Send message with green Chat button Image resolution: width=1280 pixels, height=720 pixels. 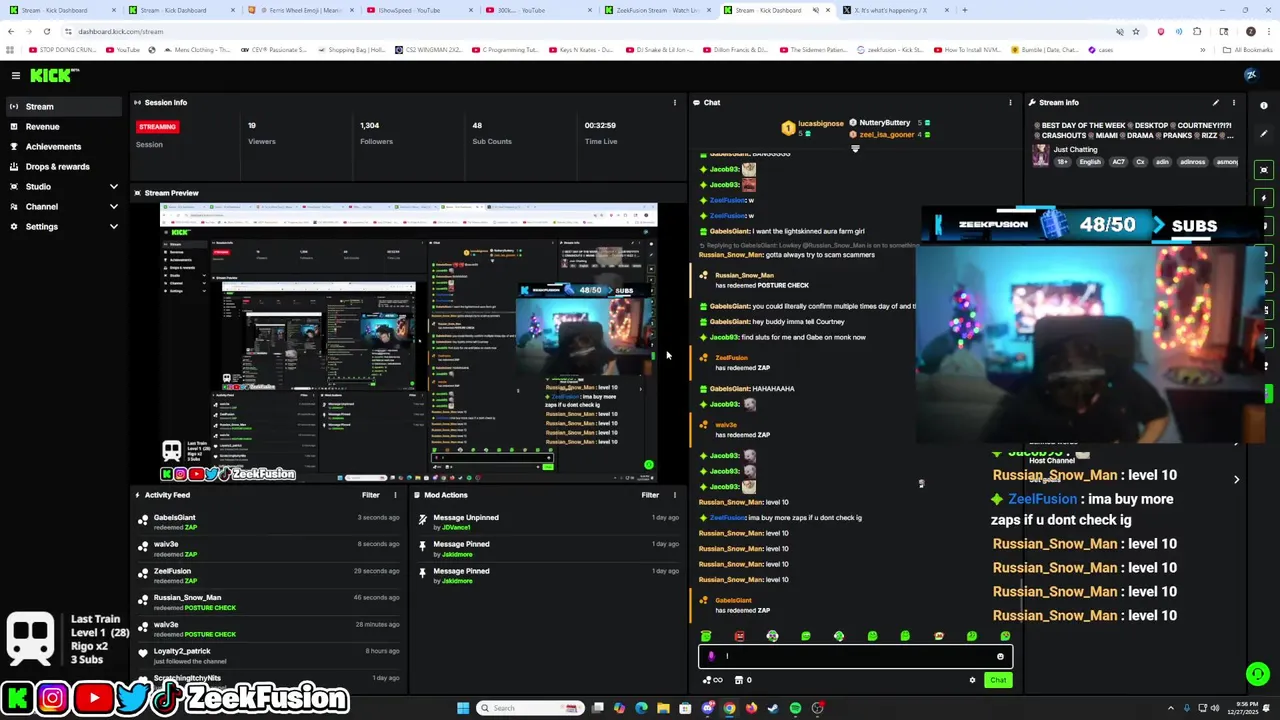click(x=998, y=680)
